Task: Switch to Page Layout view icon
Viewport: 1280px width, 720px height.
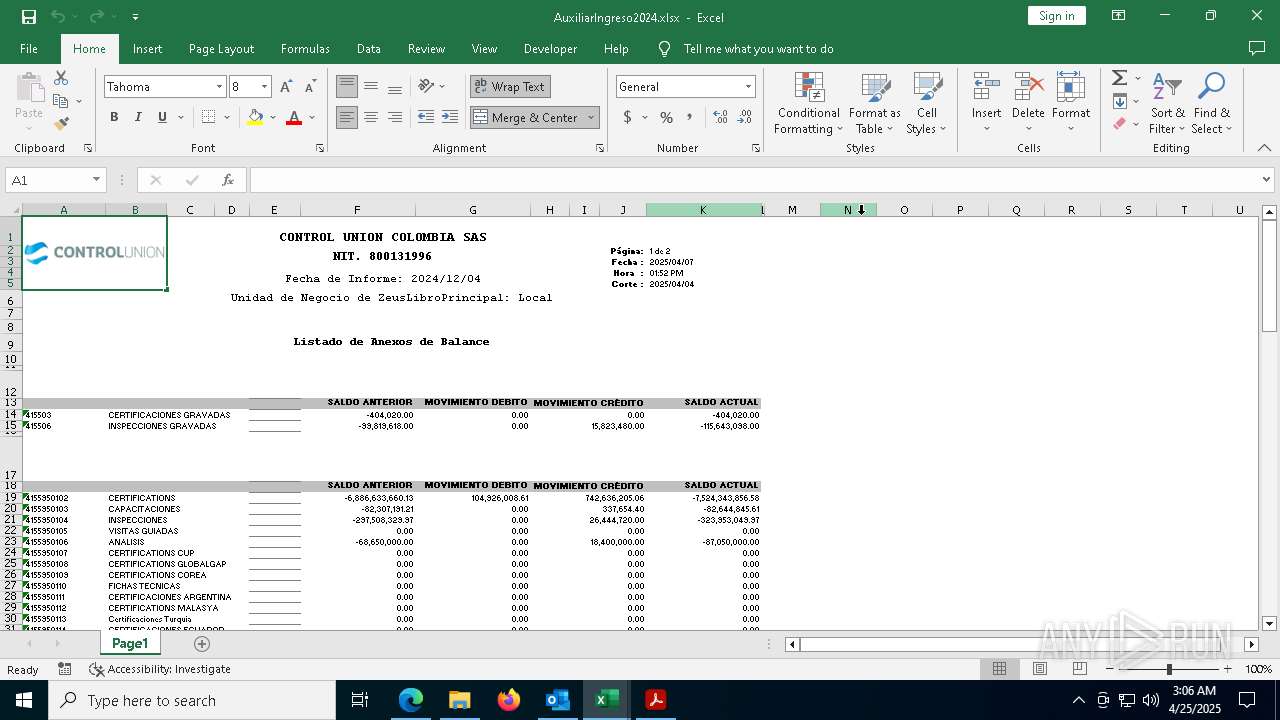Action: pyautogui.click(x=1040, y=669)
